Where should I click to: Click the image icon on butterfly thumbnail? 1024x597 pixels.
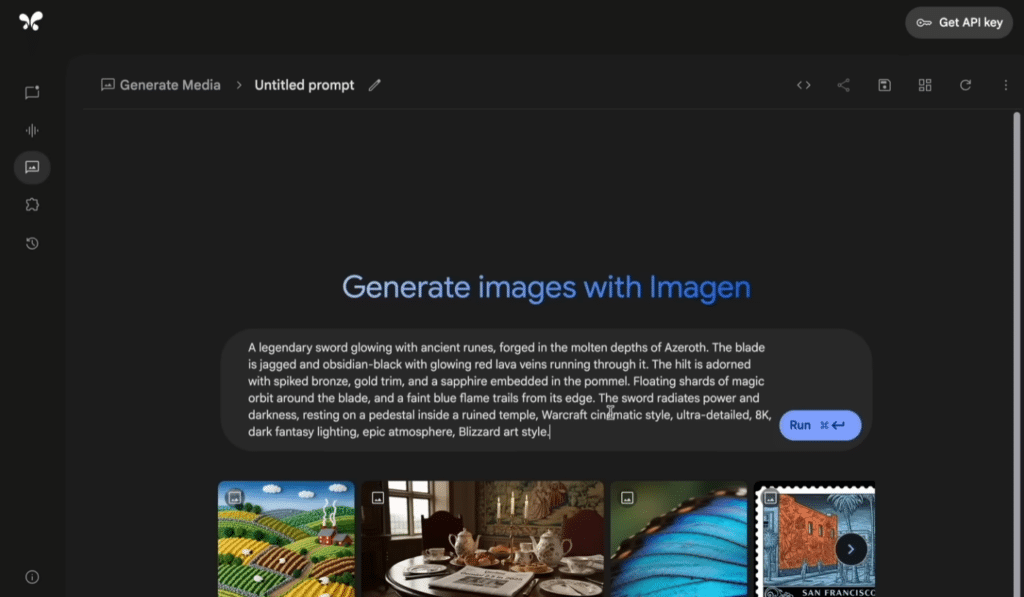pos(627,498)
